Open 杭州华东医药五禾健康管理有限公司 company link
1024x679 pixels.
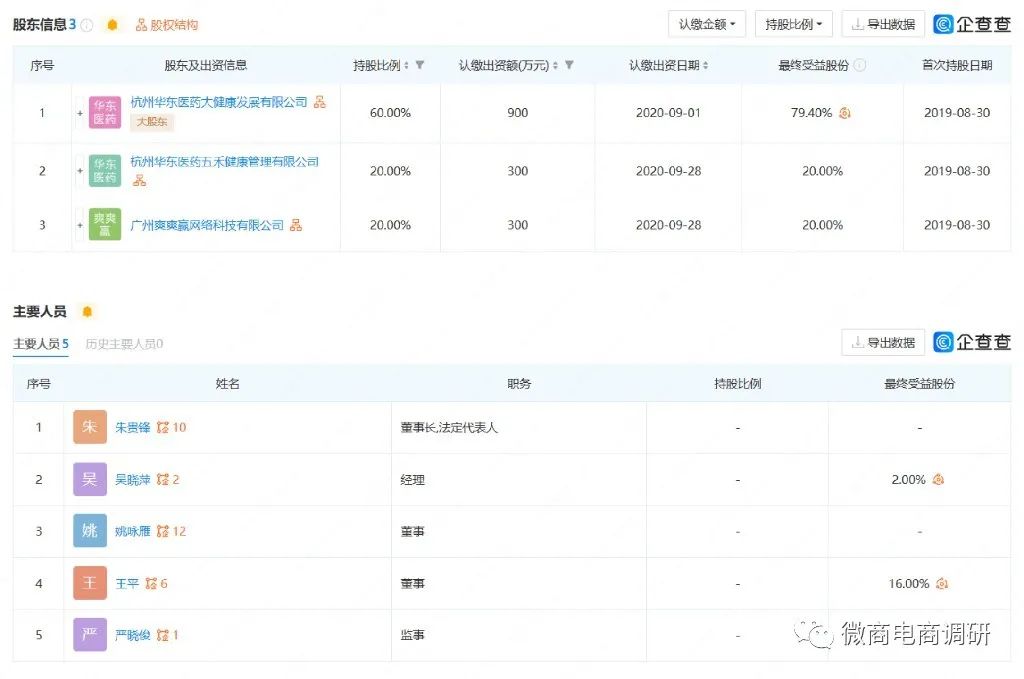[x=225, y=161]
